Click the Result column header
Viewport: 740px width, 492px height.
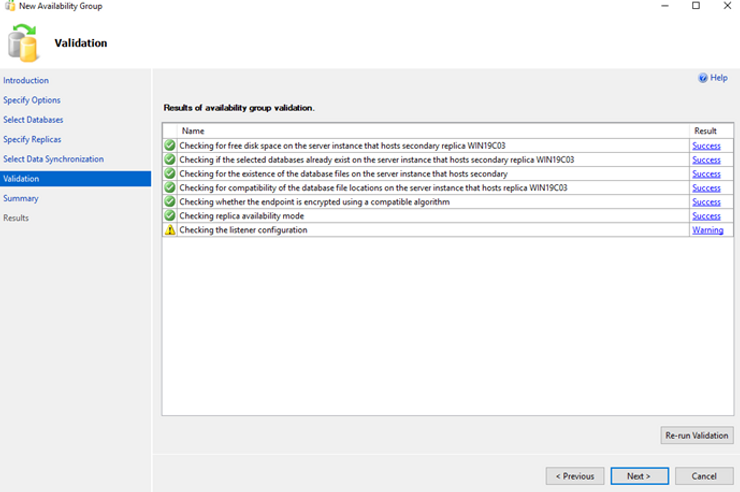click(705, 131)
